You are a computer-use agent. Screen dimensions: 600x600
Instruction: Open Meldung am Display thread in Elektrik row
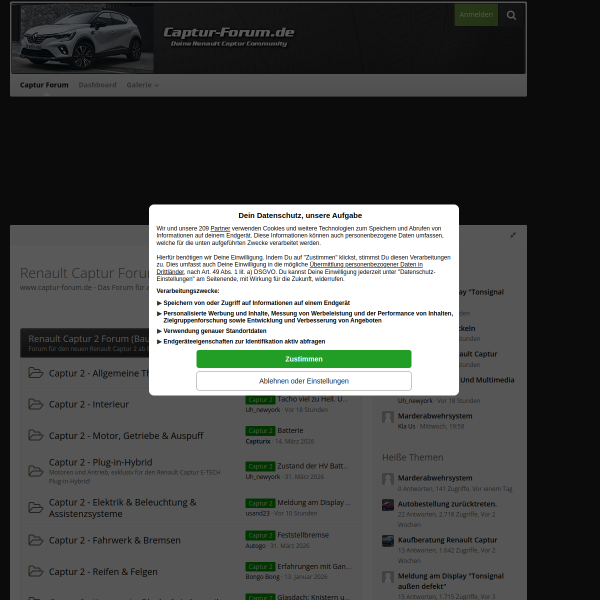point(314,502)
